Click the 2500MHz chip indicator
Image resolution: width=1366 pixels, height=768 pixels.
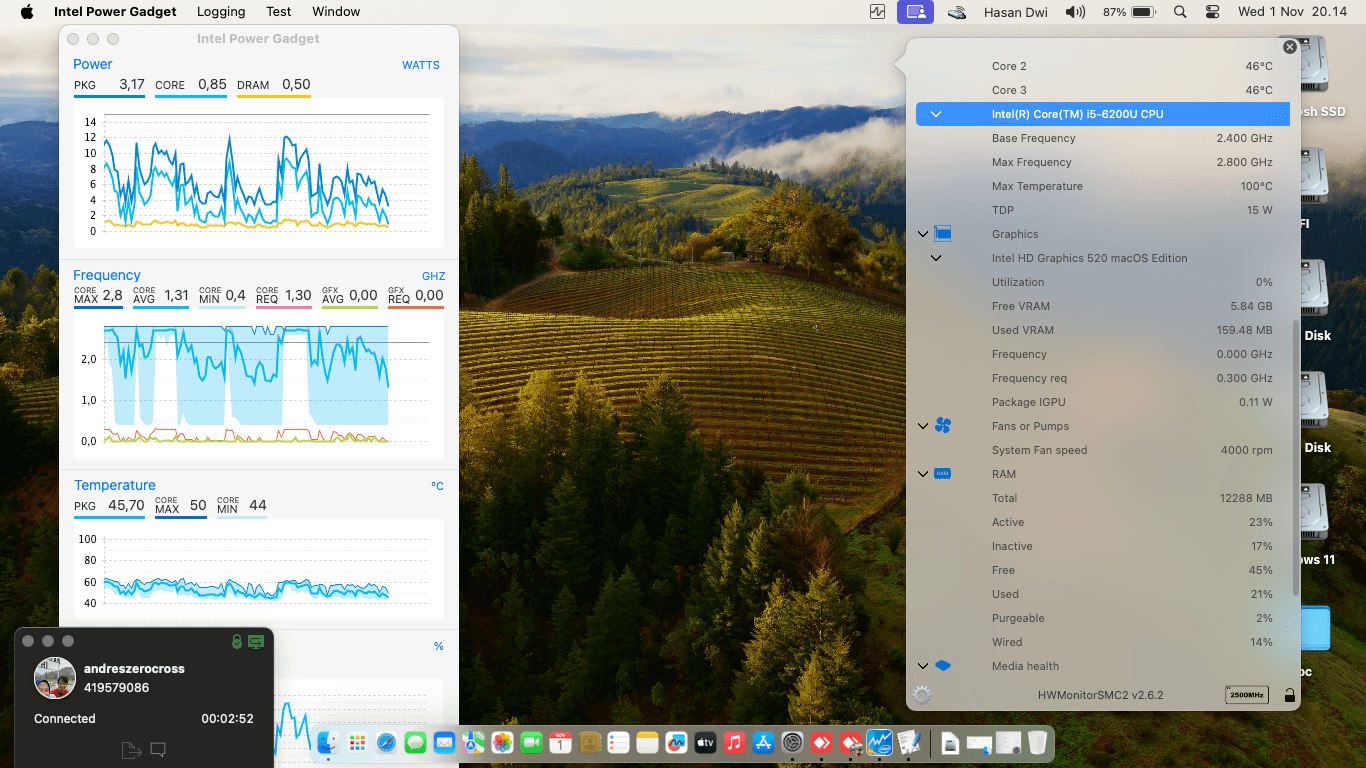(1246, 695)
